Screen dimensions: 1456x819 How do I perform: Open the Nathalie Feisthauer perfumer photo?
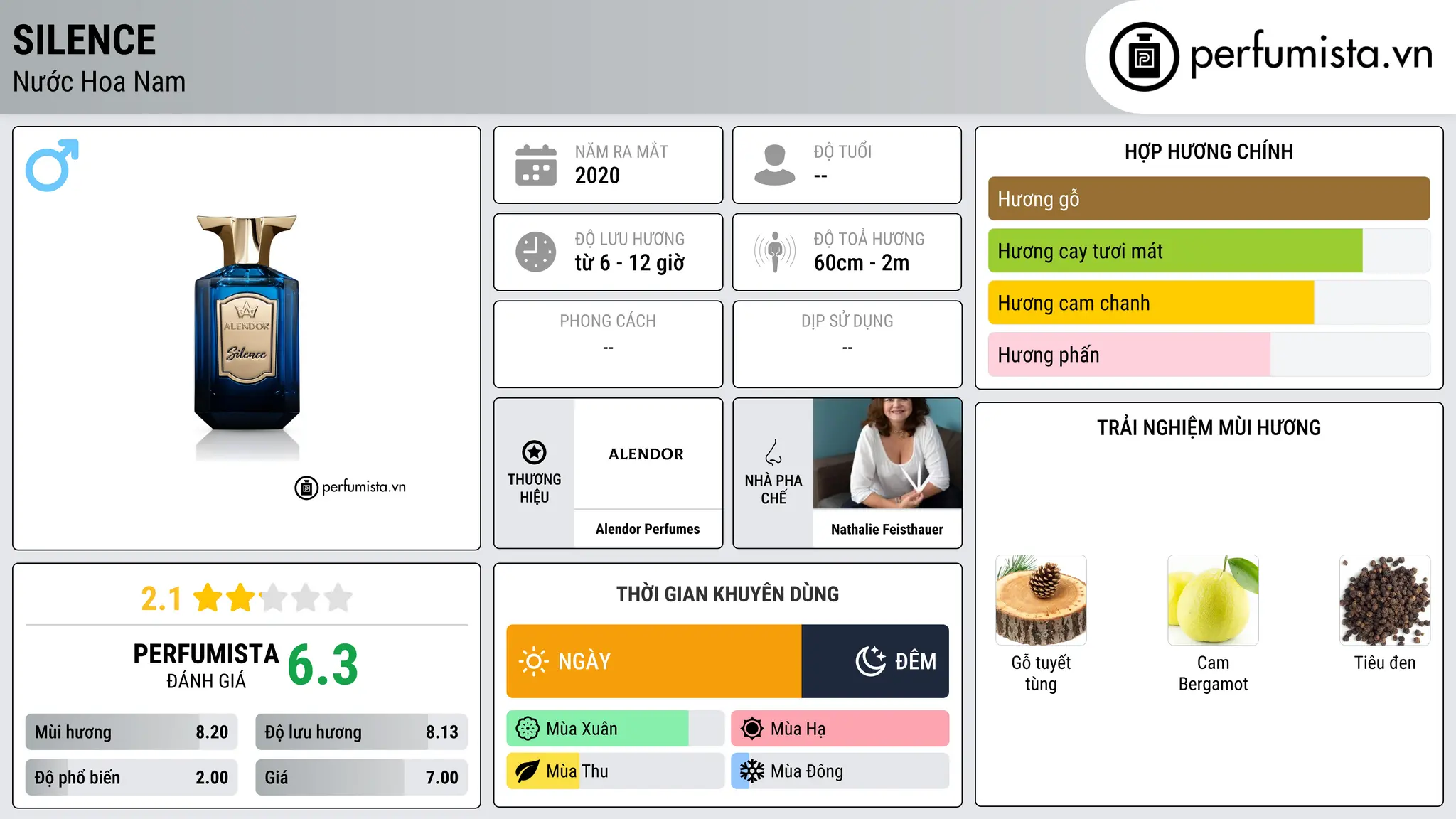tap(887, 453)
